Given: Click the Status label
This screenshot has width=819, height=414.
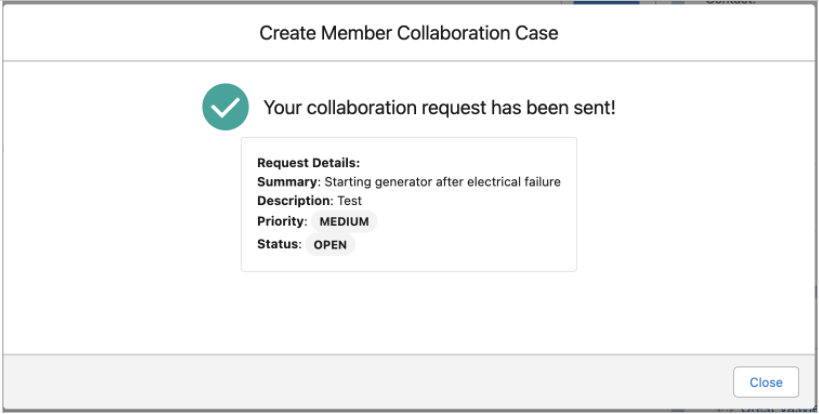Looking at the screenshot, I should click(x=278, y=244).
